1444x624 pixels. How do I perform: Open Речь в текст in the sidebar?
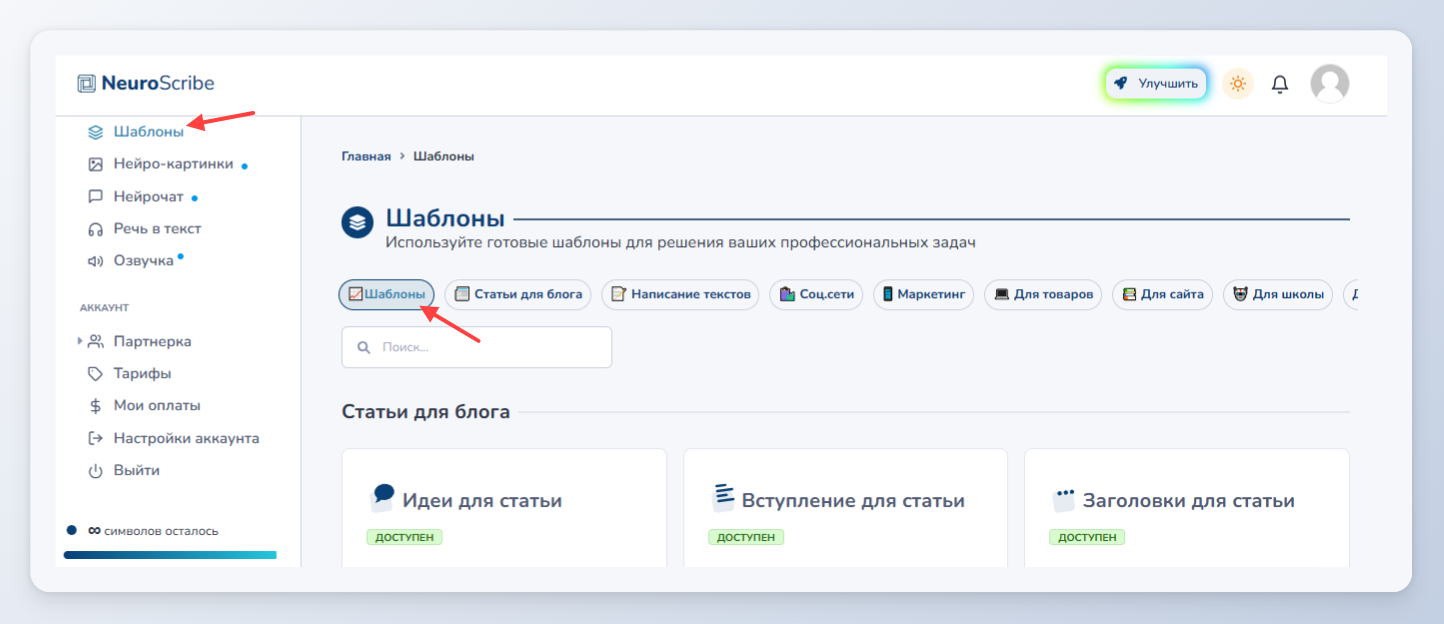point(157,229)
